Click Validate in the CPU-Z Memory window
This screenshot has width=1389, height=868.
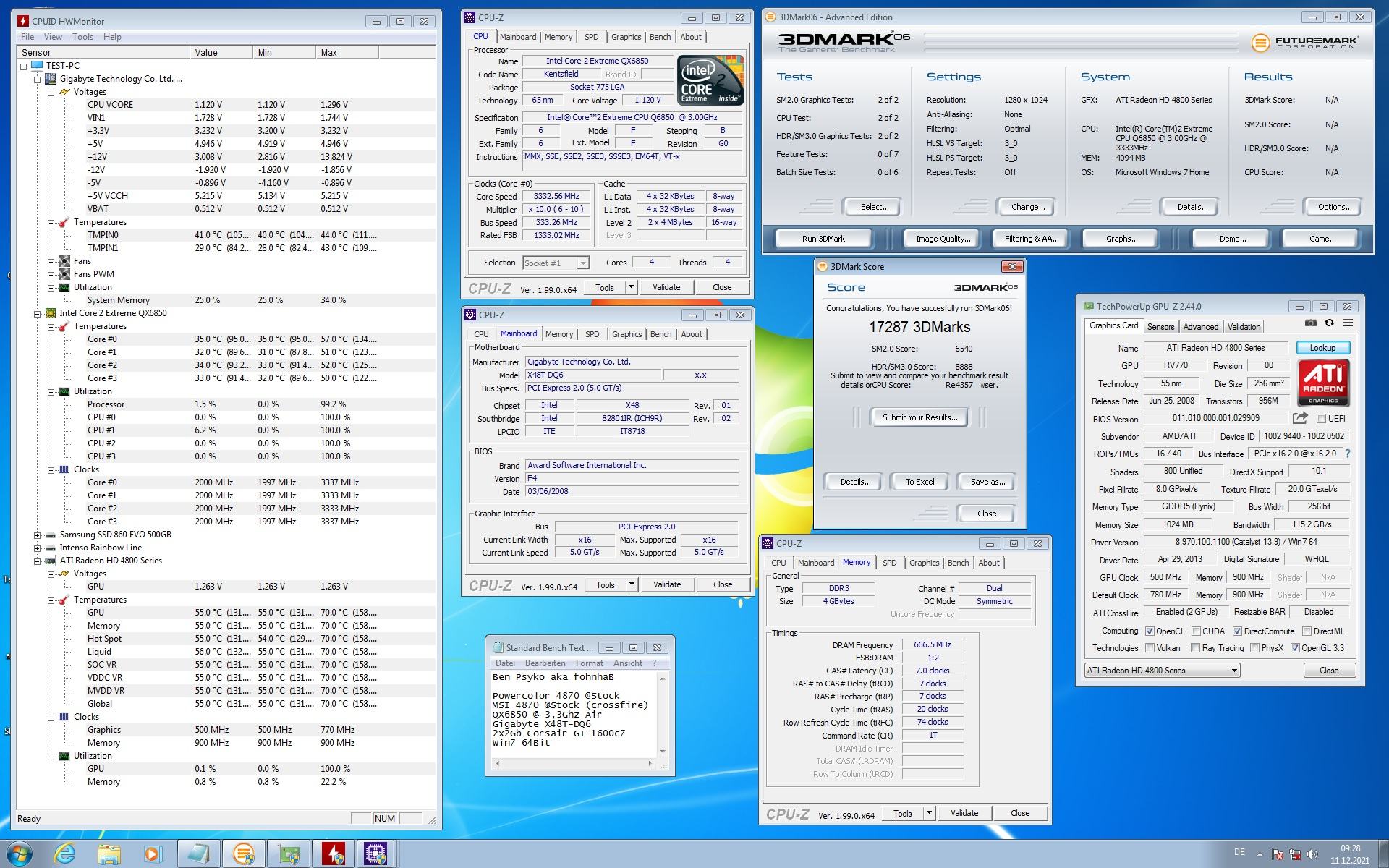(964, 813)
